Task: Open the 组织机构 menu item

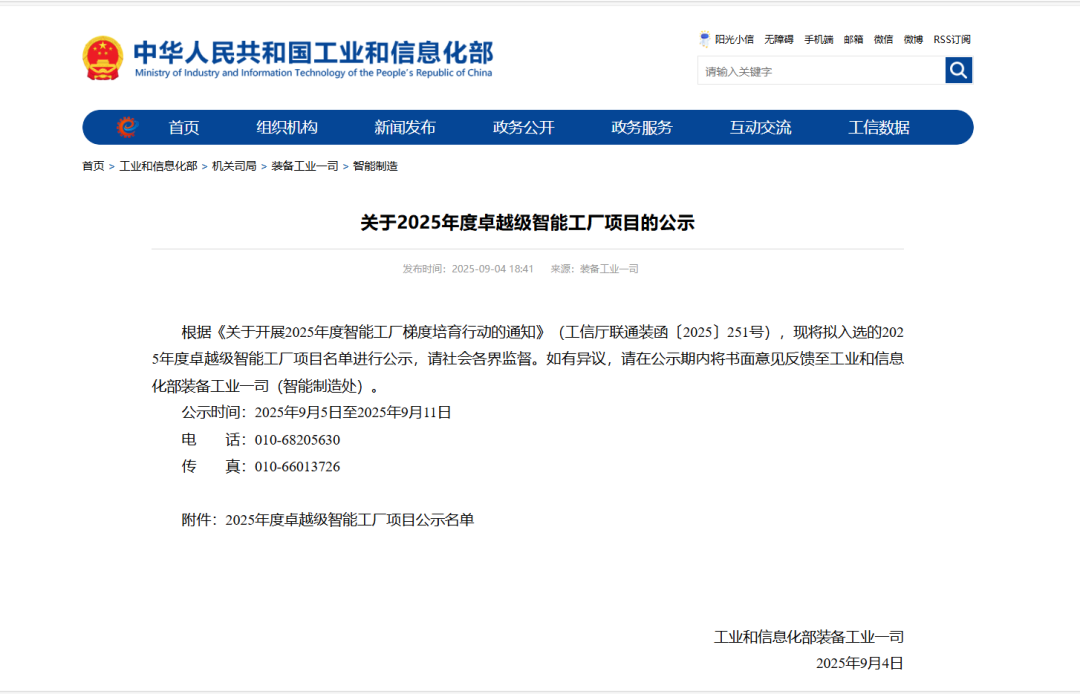Action: click(x=287, y=127)
